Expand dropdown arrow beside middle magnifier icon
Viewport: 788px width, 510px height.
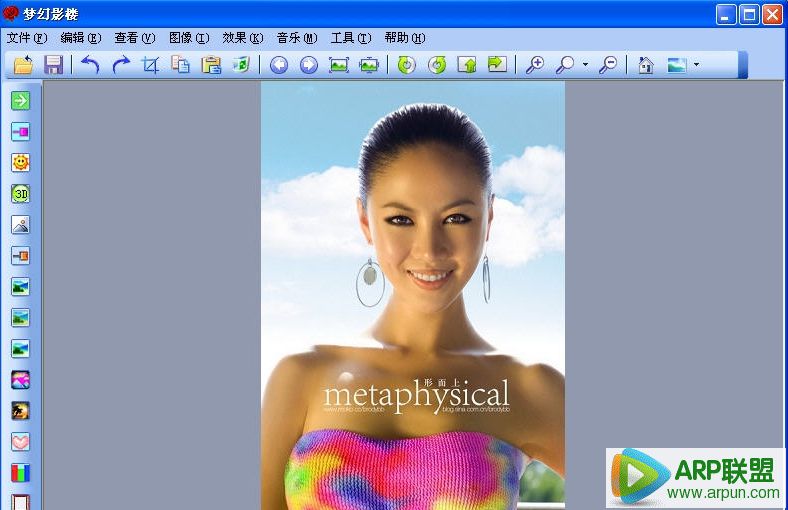(585, 66)
